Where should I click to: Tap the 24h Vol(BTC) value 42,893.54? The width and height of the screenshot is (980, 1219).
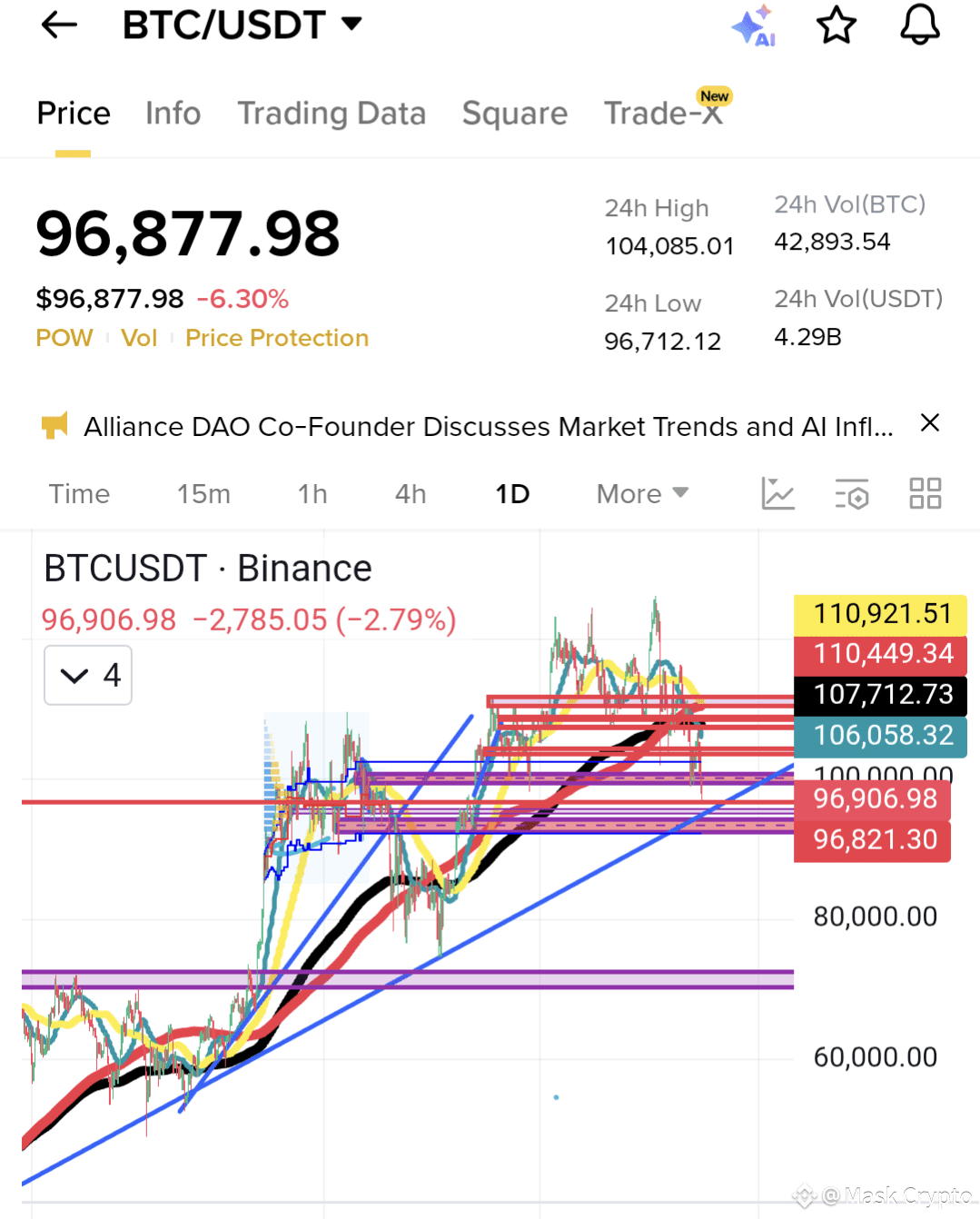tap(832, 242)
